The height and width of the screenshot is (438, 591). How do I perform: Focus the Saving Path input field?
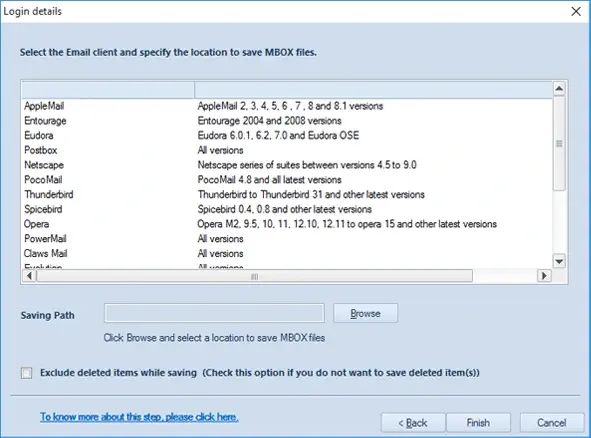(x=214, y=313)
